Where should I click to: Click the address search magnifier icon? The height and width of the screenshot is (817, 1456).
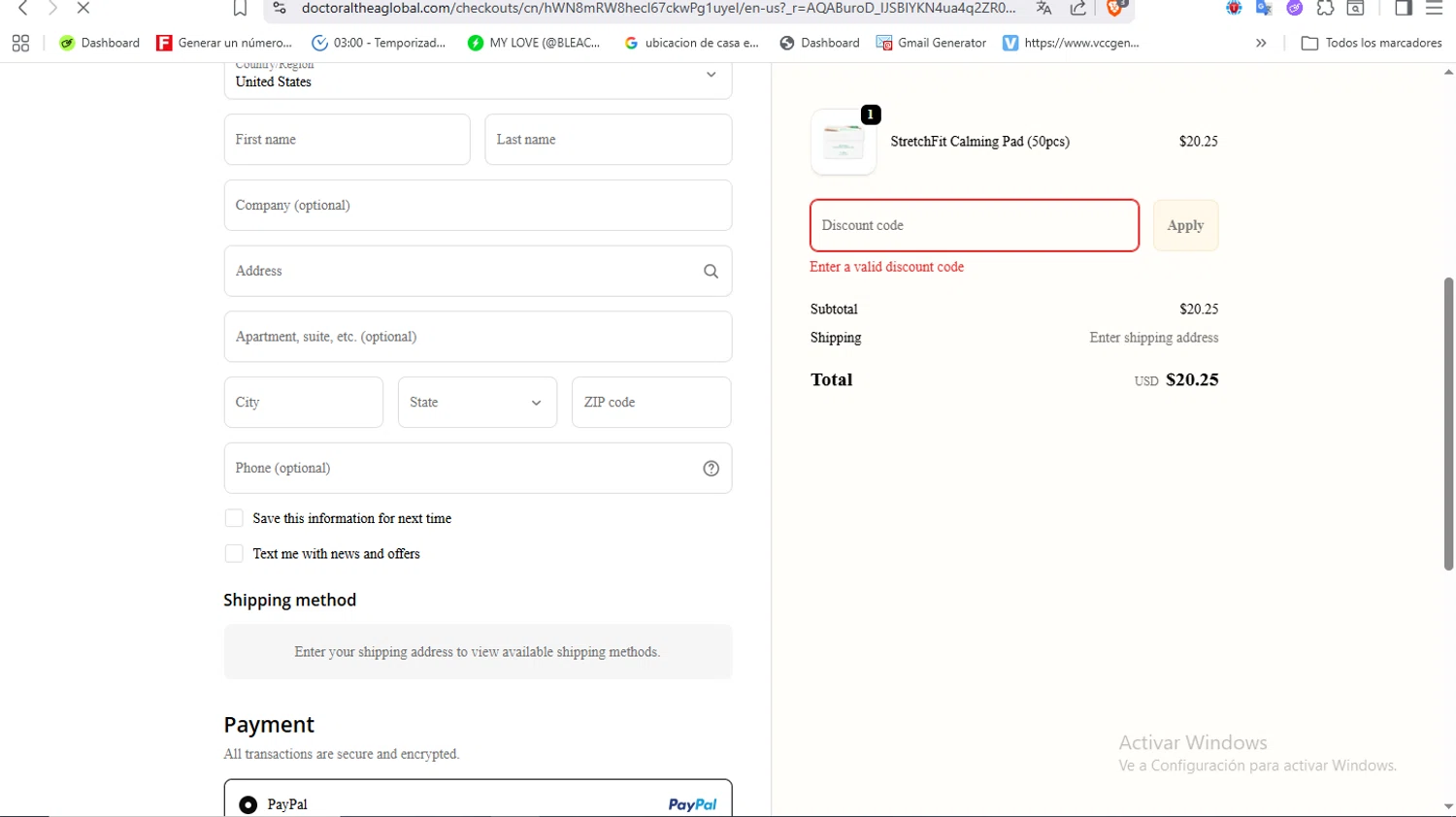[711, 272]
